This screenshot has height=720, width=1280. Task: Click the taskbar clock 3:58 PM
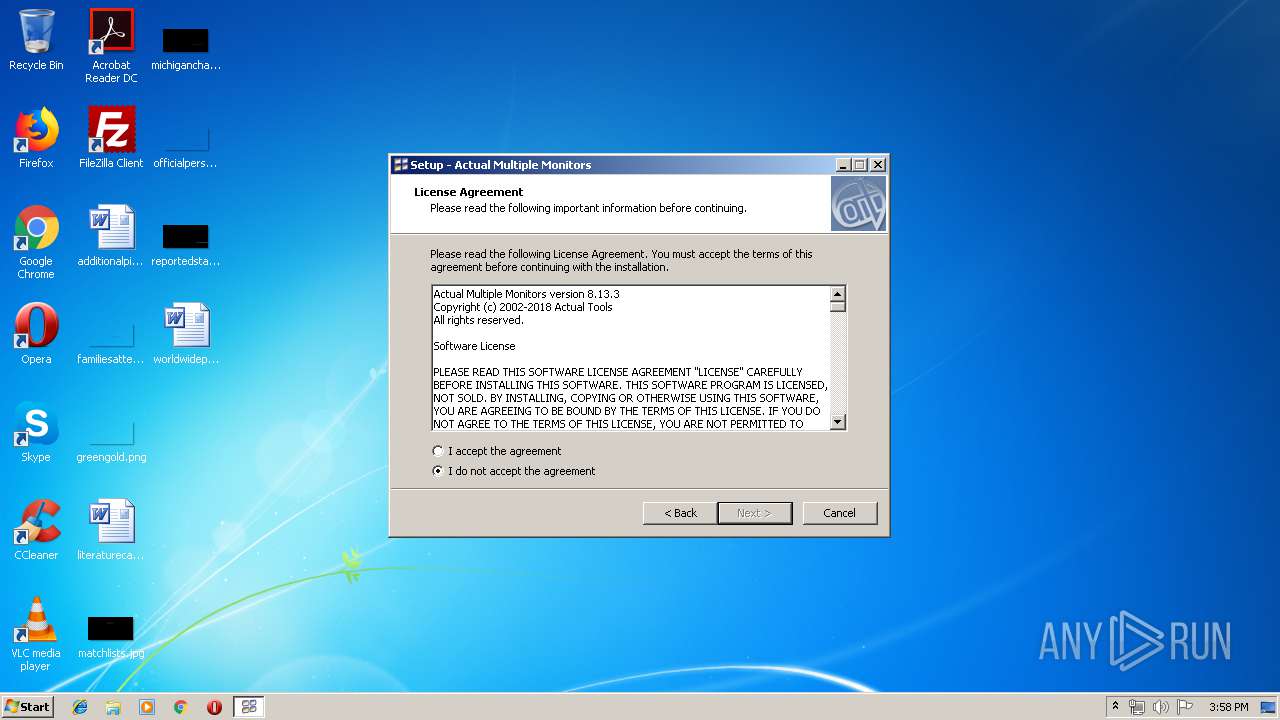[1228, 707]
